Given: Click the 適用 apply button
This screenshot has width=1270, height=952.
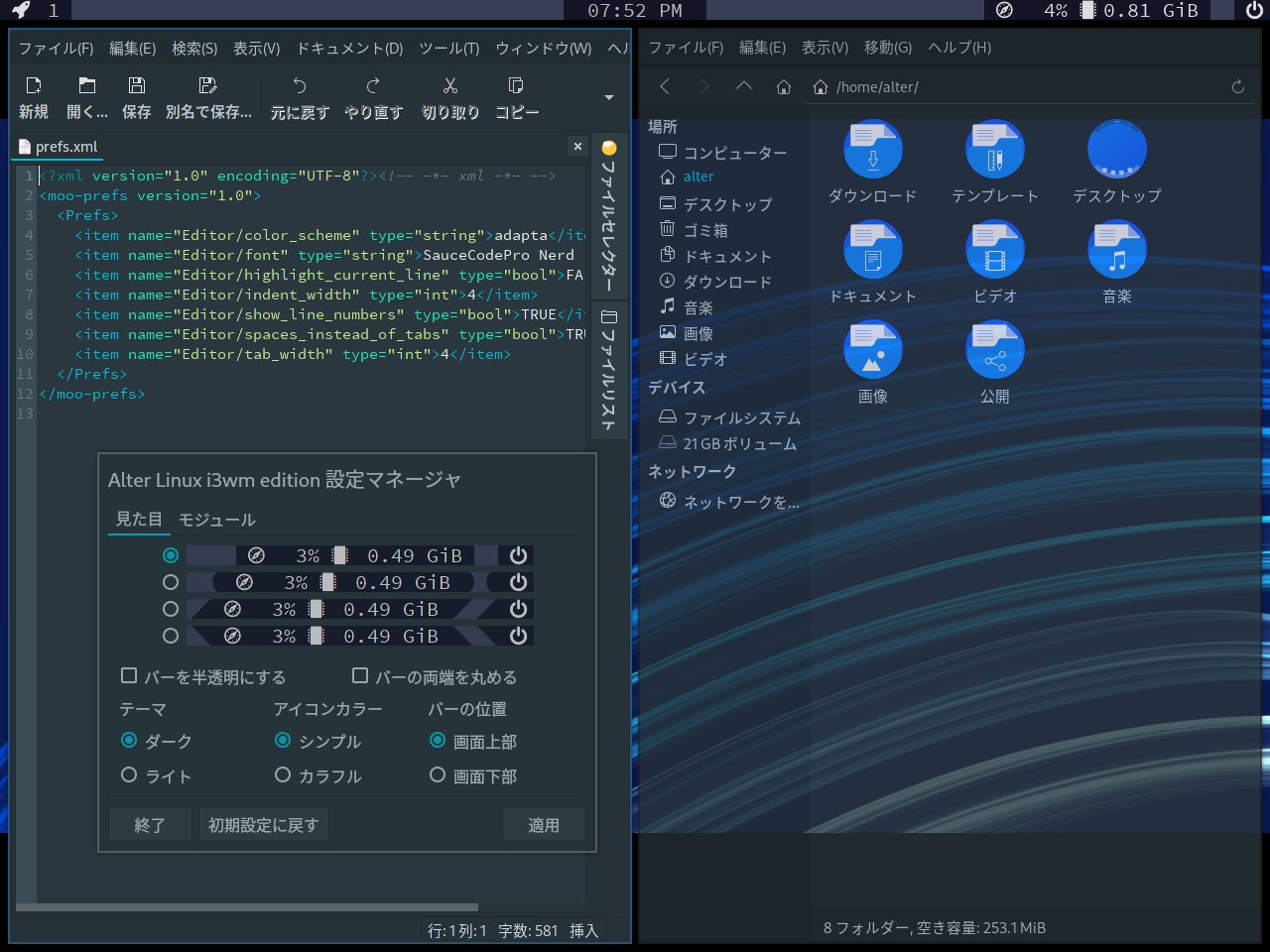Looking at the screenshot, I should pos(544,825).
